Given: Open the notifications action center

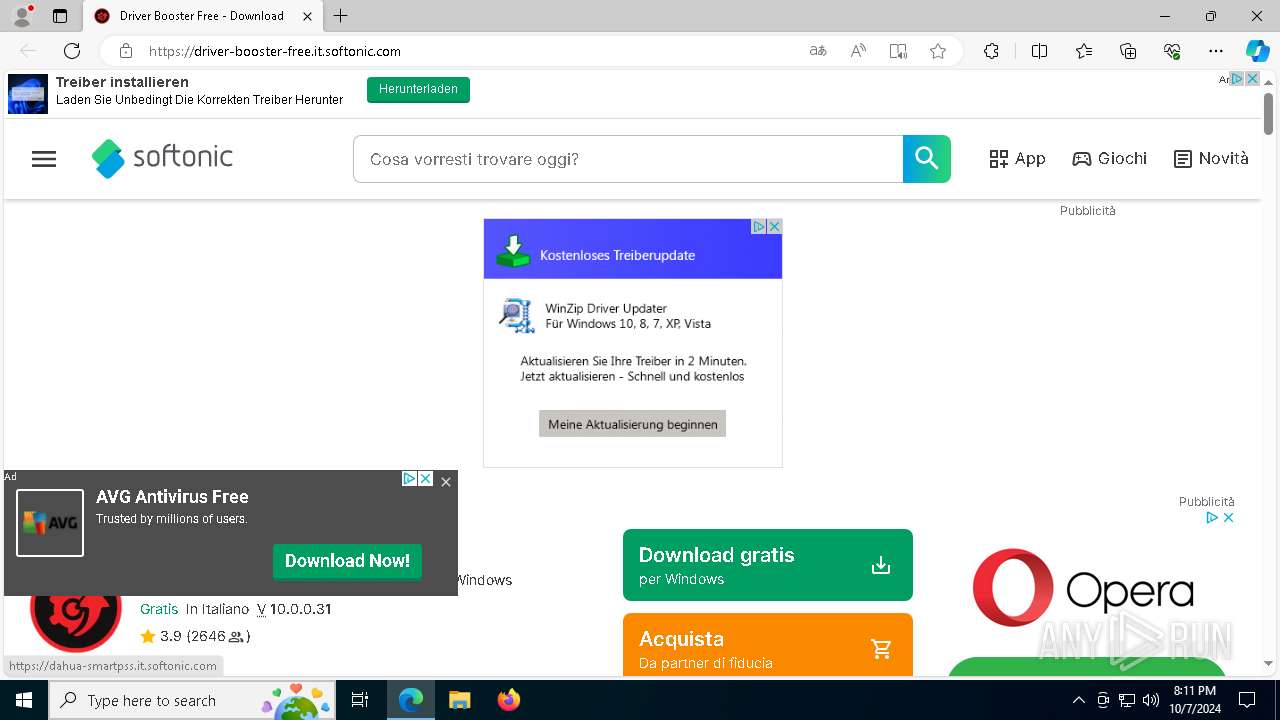Looking at the screenshot, I should (1247, 700).
